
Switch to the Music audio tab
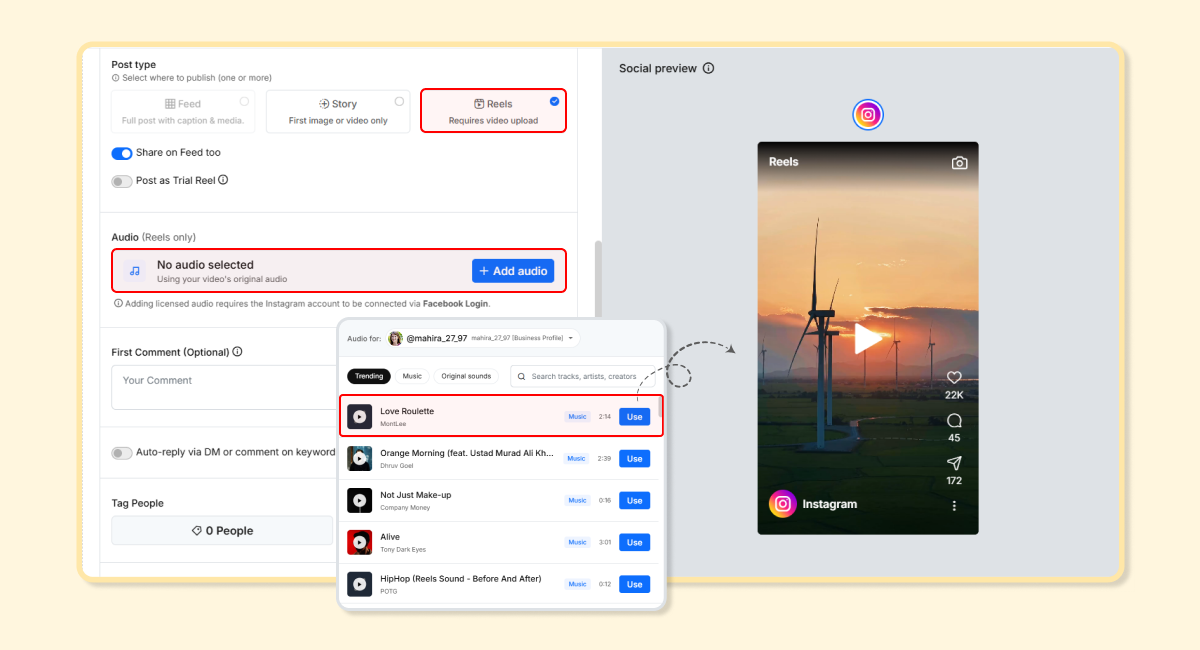tap(412, 376)
